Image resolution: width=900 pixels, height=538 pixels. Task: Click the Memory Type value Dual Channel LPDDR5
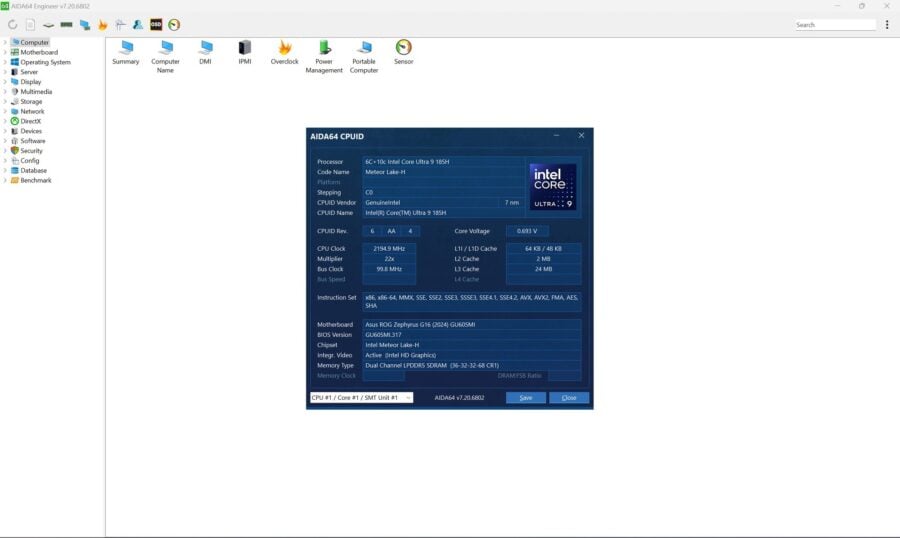[x=471, y=365]
